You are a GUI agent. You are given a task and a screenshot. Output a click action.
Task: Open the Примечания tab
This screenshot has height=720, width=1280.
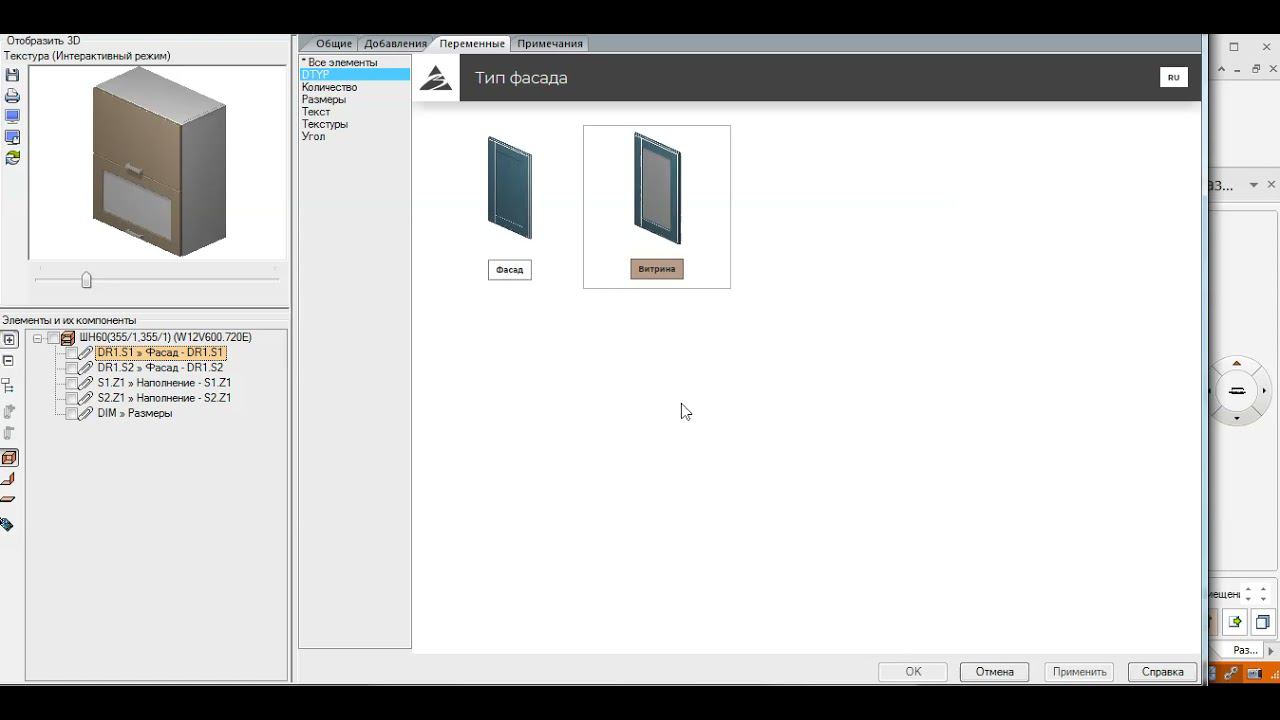[x=550, y=44]
